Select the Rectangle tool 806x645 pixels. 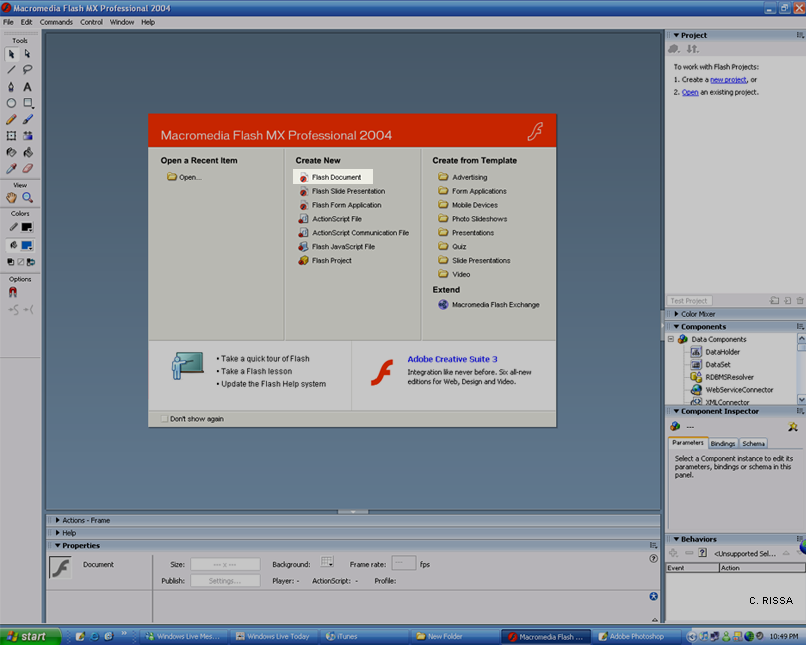[28, 103]
